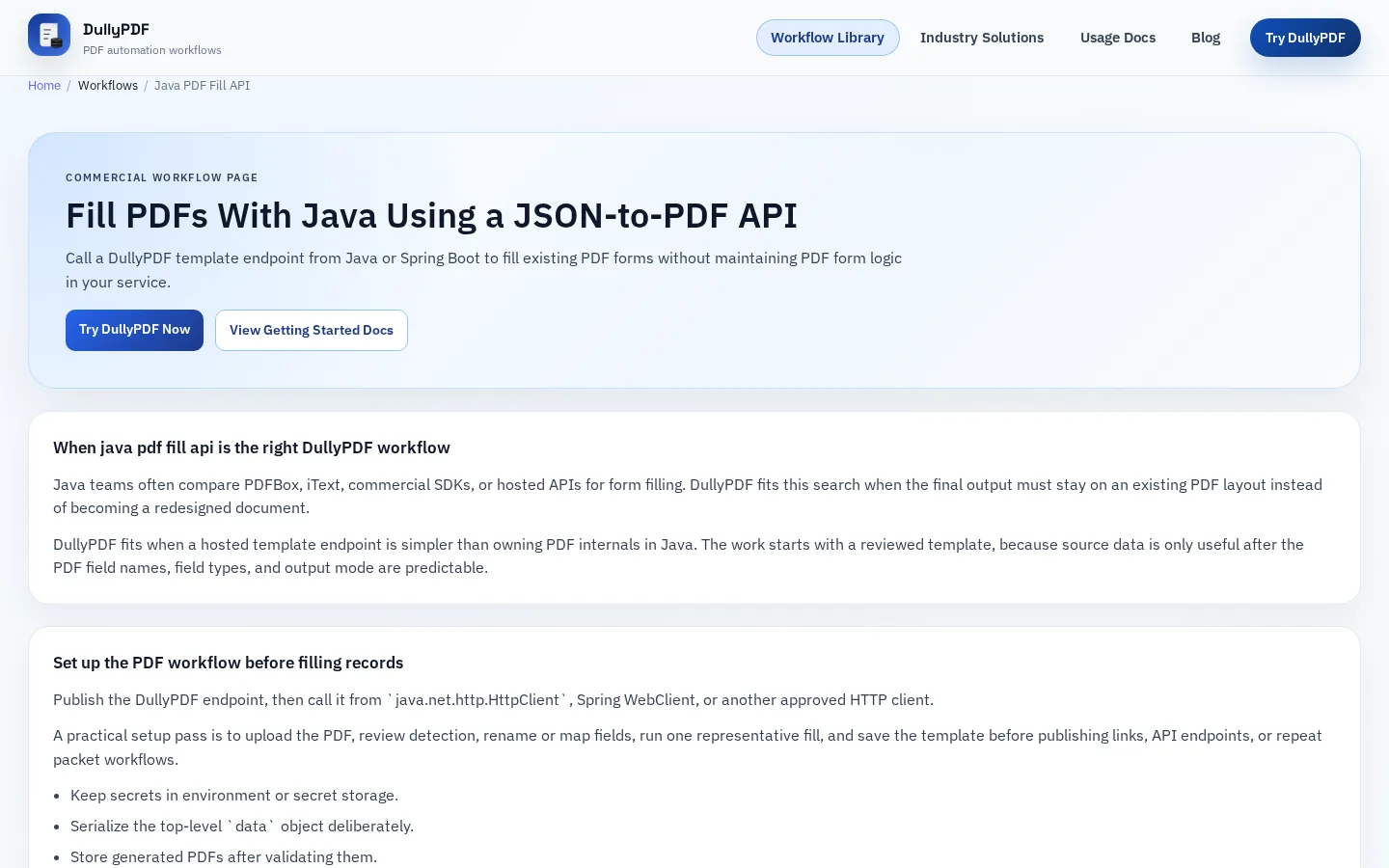The width and height of the screenshot is (1389, 868).
Task: Click the Java PDF Fill API breadcrumb
Action: click(202, 86)
